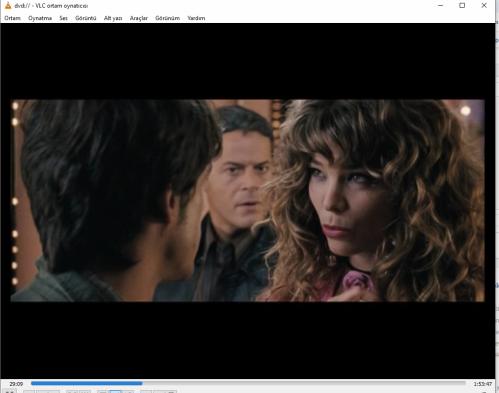Open the Görüntü menu
The image size is (499, 393).
point(86,18)
